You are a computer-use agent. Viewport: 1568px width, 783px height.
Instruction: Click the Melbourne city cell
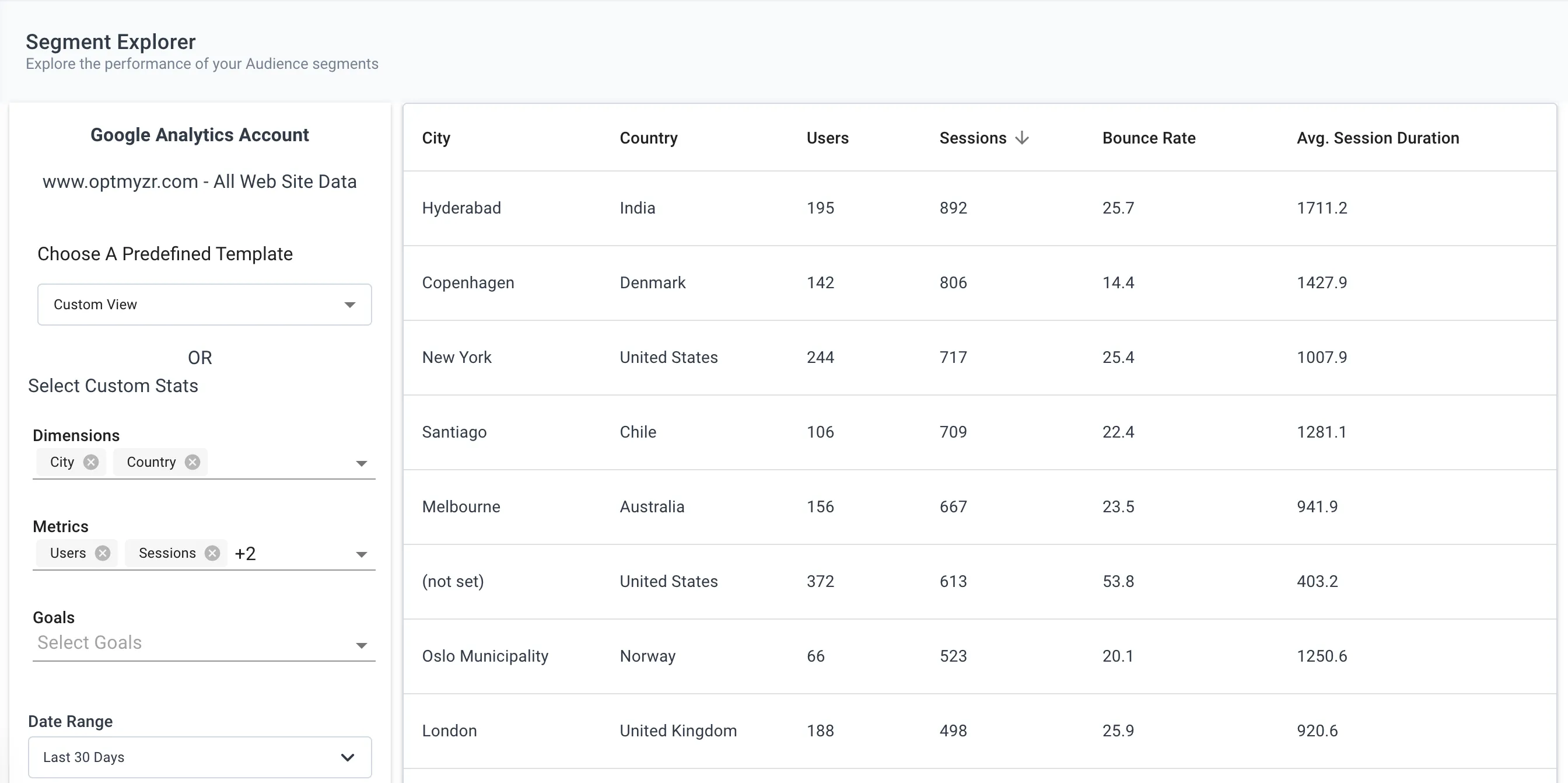click(x=461, y=506)
